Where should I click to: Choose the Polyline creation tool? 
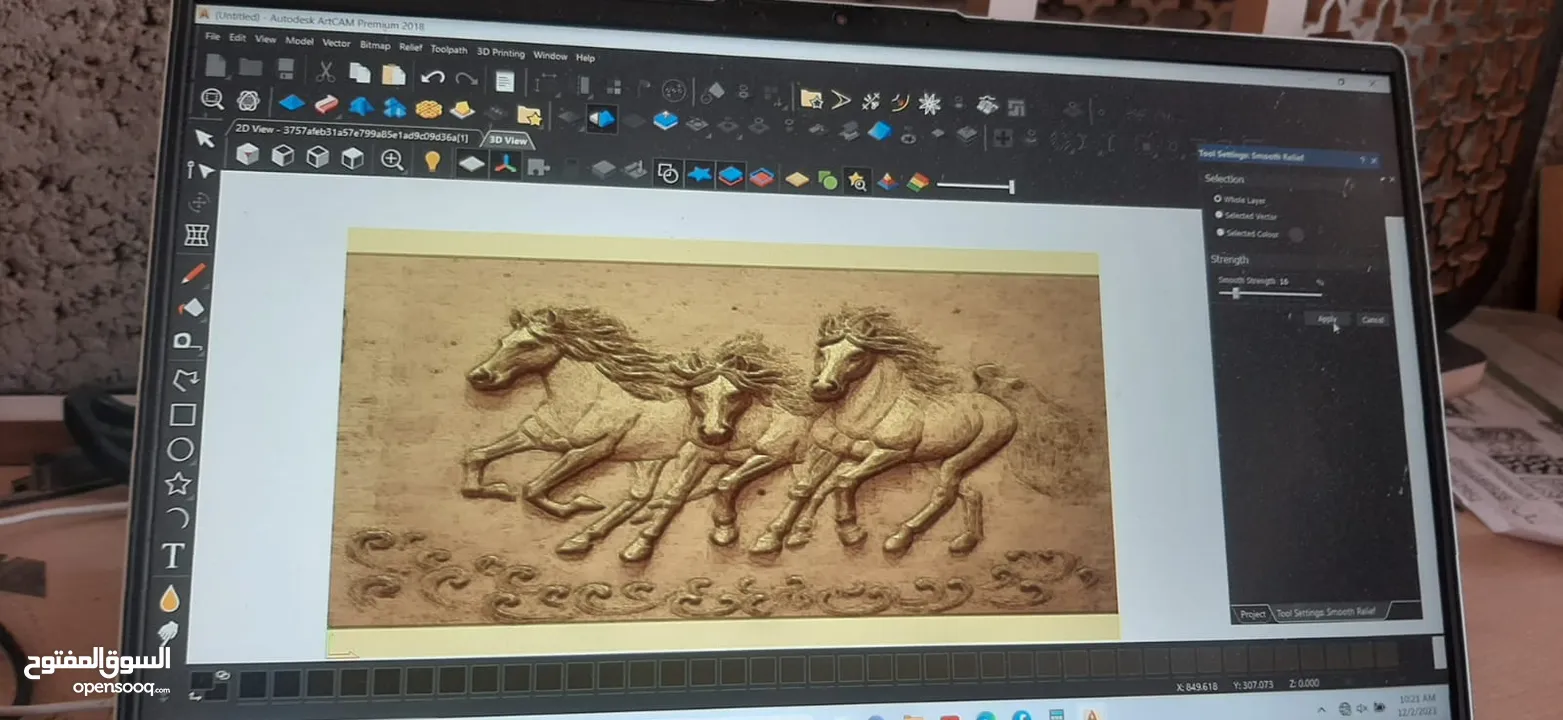coord(186,379)
